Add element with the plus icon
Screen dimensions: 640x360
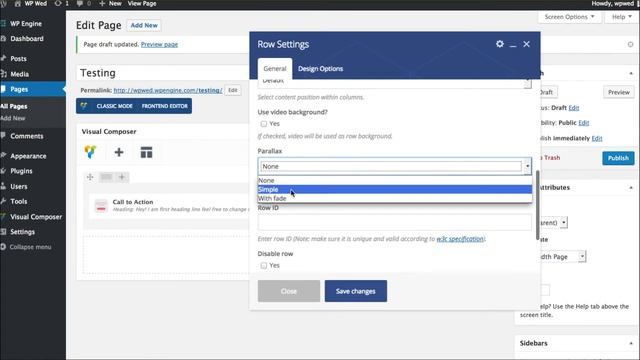click(x=119, y=152)
